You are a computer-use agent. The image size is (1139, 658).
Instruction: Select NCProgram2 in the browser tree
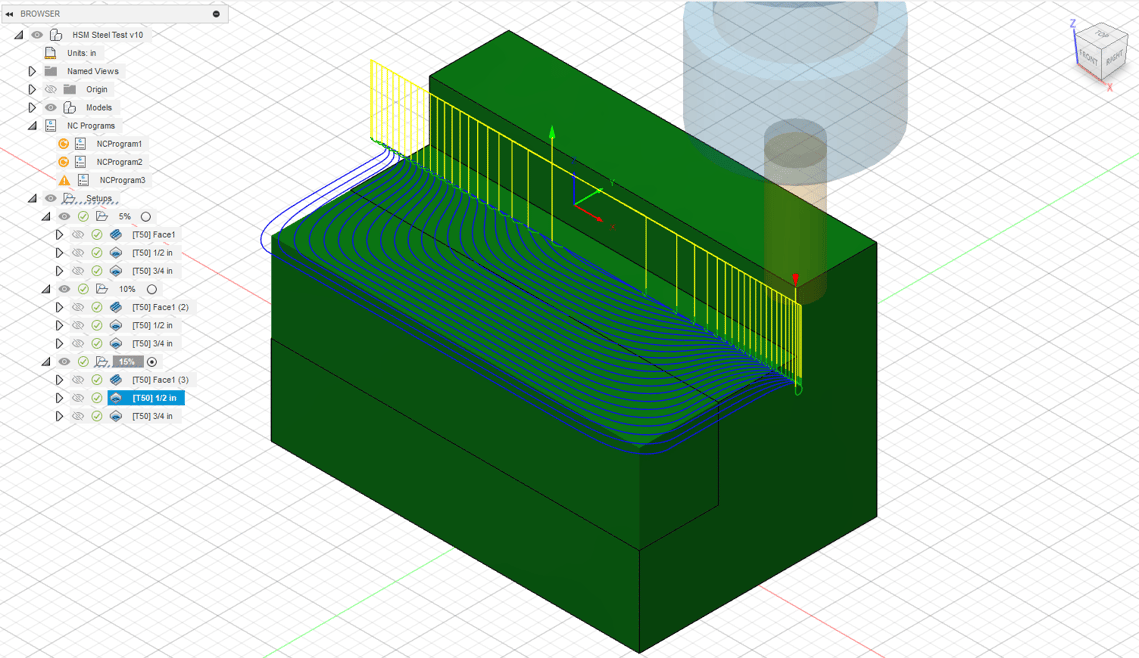119,162
